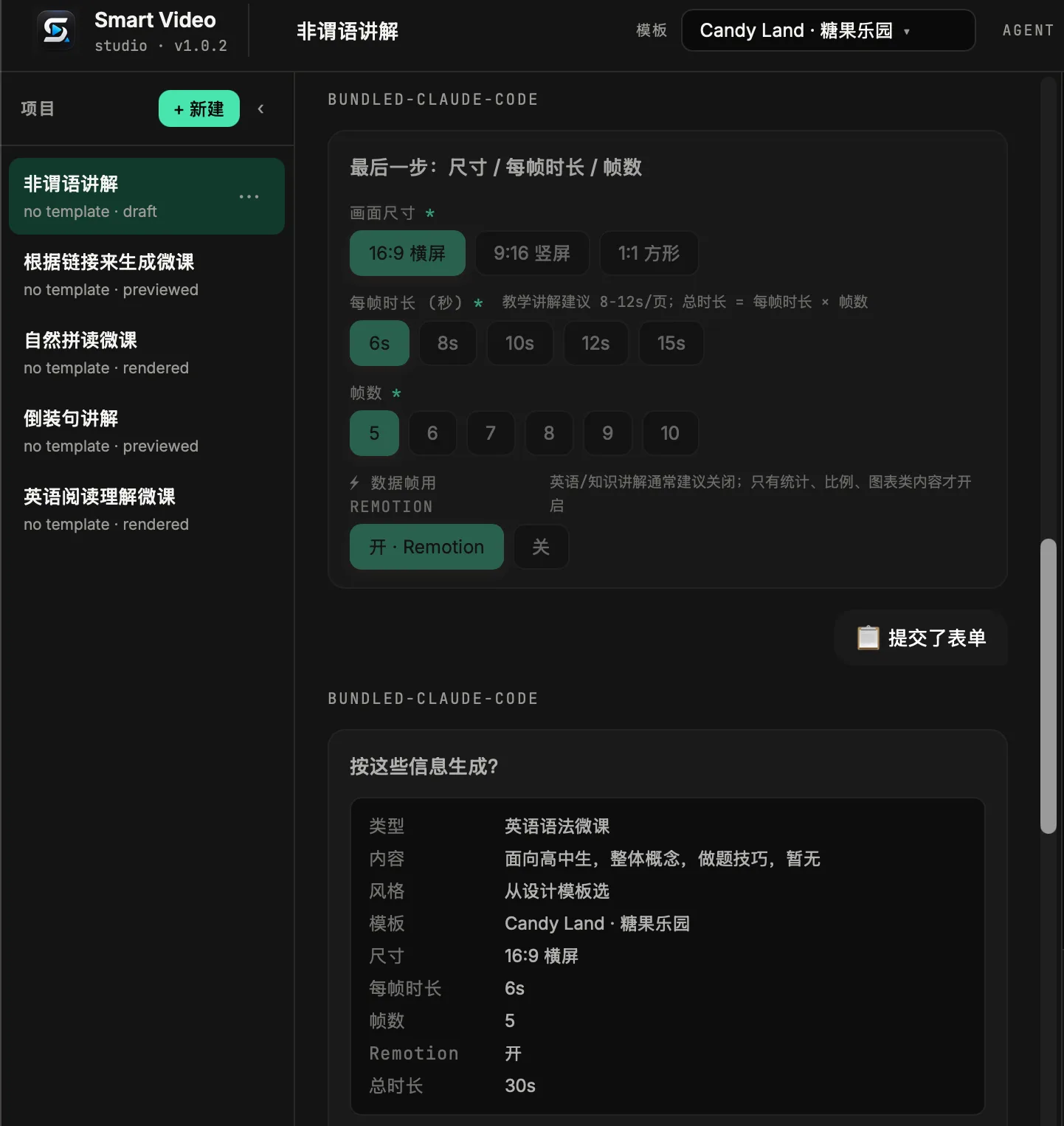
Task: Set frame count to 6
Action: 432,433
